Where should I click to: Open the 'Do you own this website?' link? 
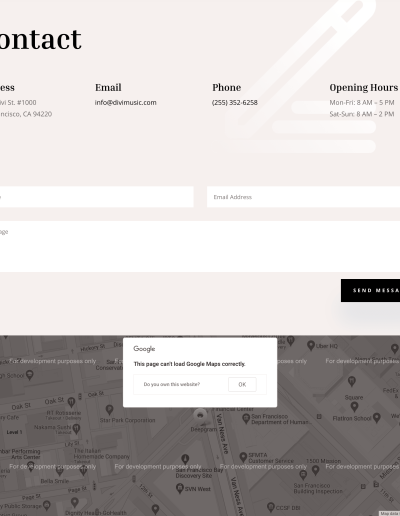point(172,384)
